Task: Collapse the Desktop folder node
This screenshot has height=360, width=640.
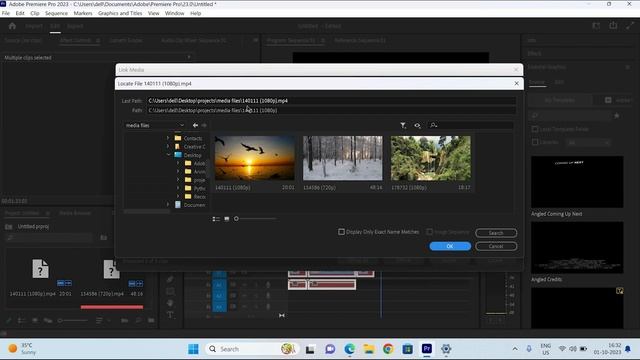Action: pyautogui.click(x=168, y=155)
